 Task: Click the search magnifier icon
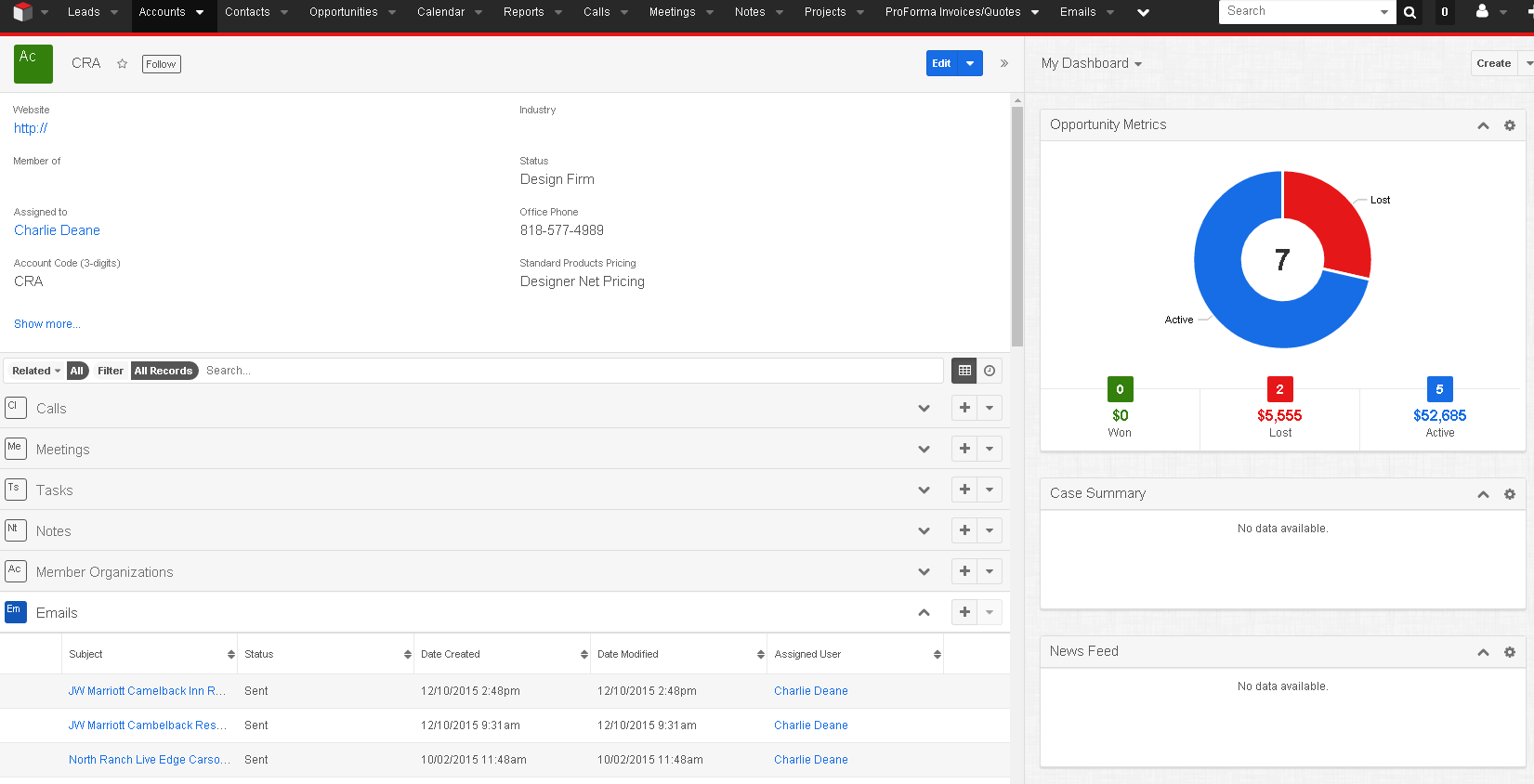(x=1409, y=12)
